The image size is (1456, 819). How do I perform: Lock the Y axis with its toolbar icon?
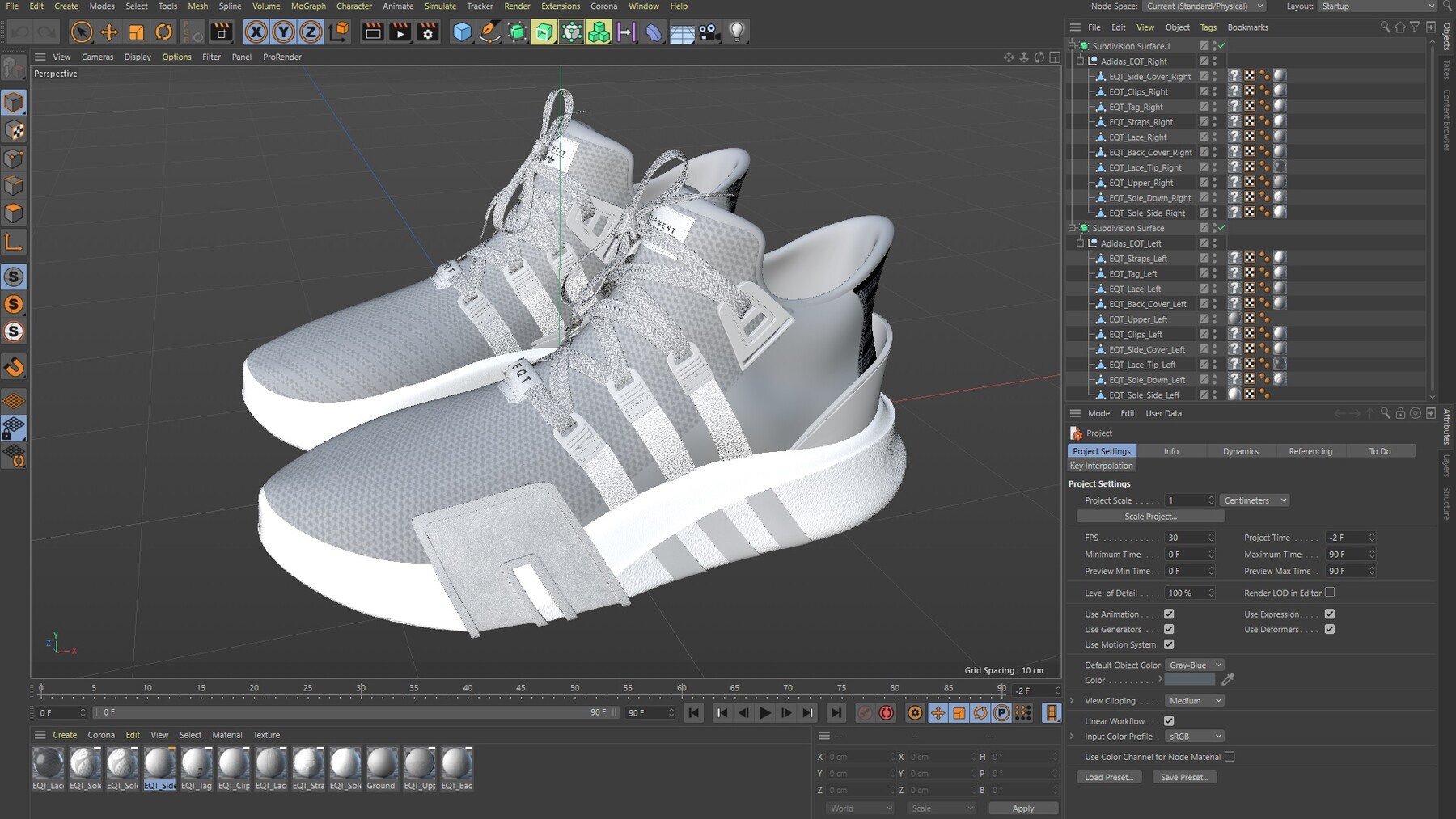pyautogui.click(x=281, y=32)
